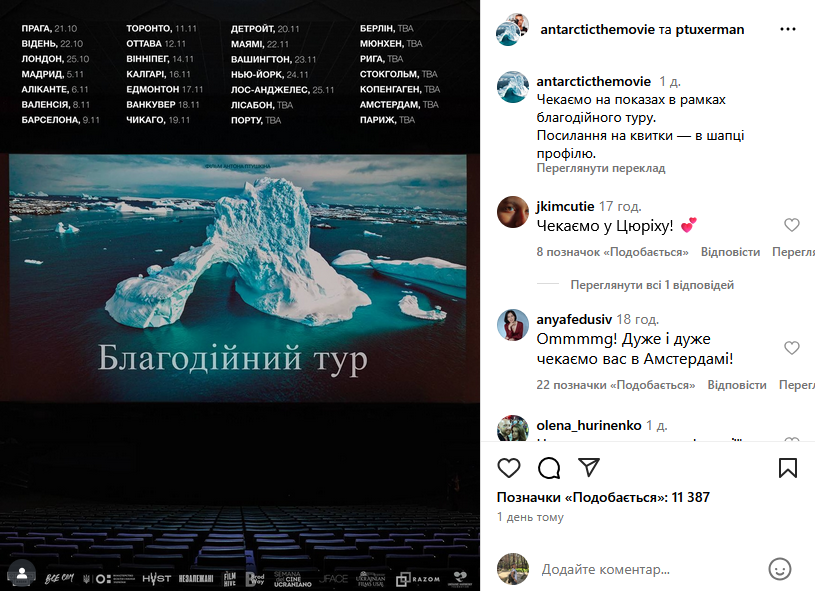Show translation with Переглянути переклад

point(600,168)
